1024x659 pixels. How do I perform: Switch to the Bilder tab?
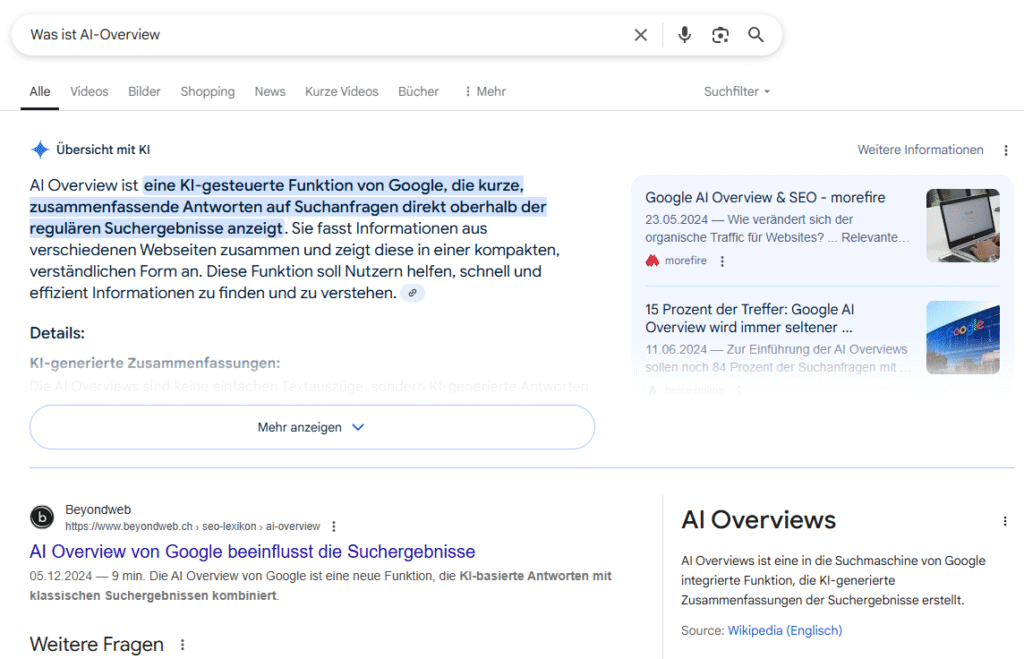(x=144, y=91)
